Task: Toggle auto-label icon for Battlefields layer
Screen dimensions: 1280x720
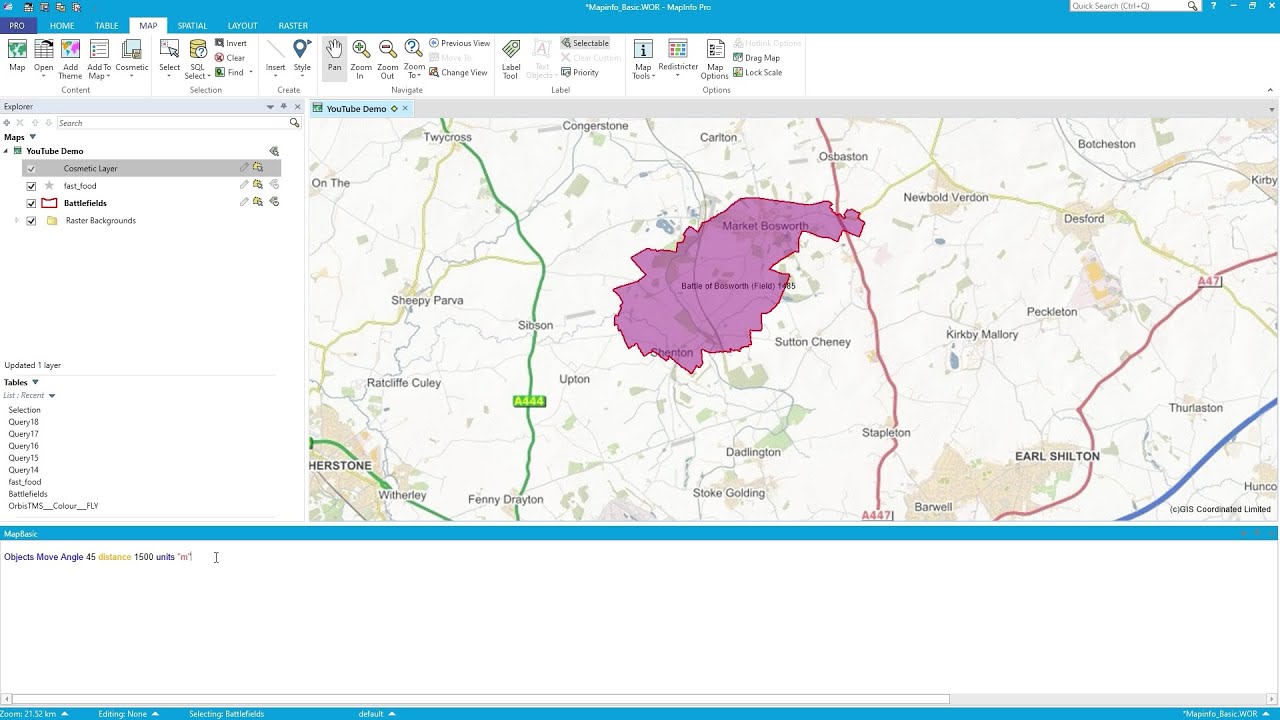Action: click(x=274, y=202)
